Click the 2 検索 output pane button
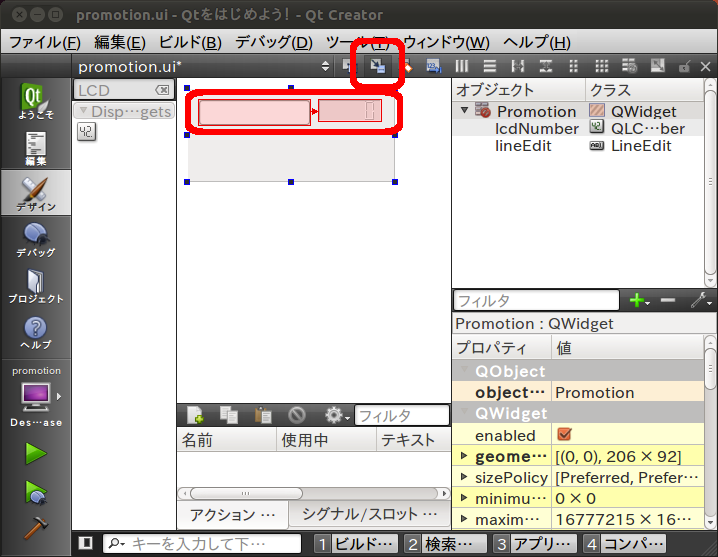718x557 pixels. click(444, 543)
